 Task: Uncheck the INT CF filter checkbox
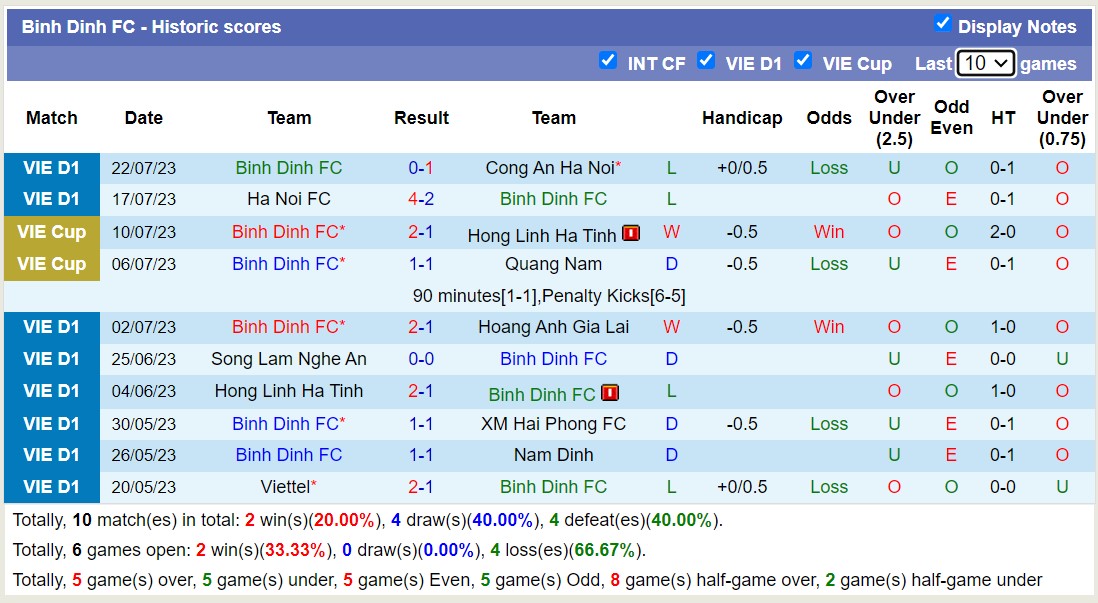[x=608, y=60]
